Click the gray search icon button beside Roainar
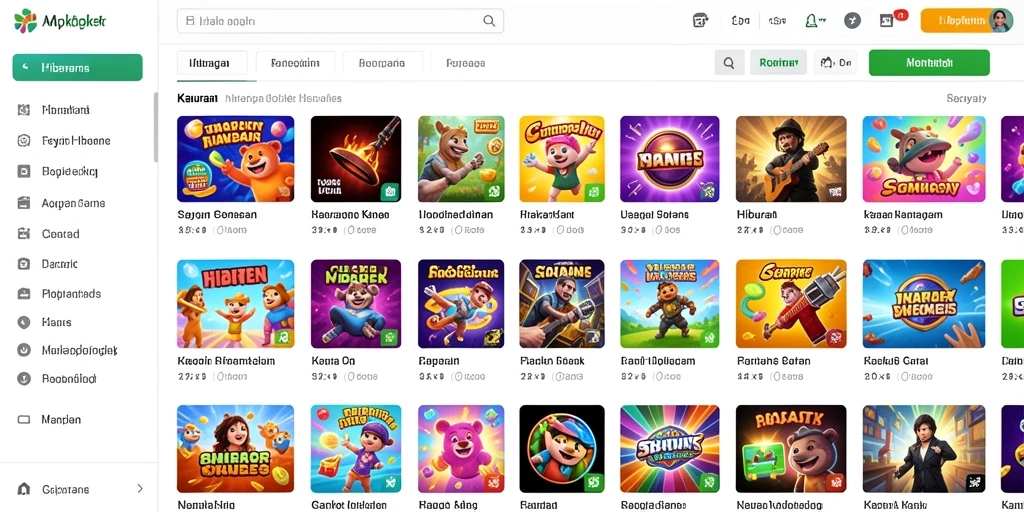This screenshot has height=512, width=1024. click(x=729, y=63)
